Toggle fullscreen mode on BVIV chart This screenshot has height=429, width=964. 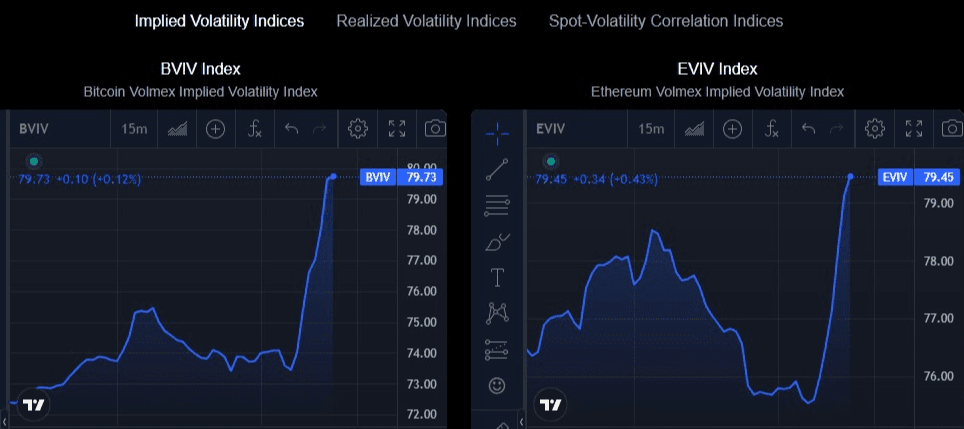pyautogui.click(x=397, y=129)
